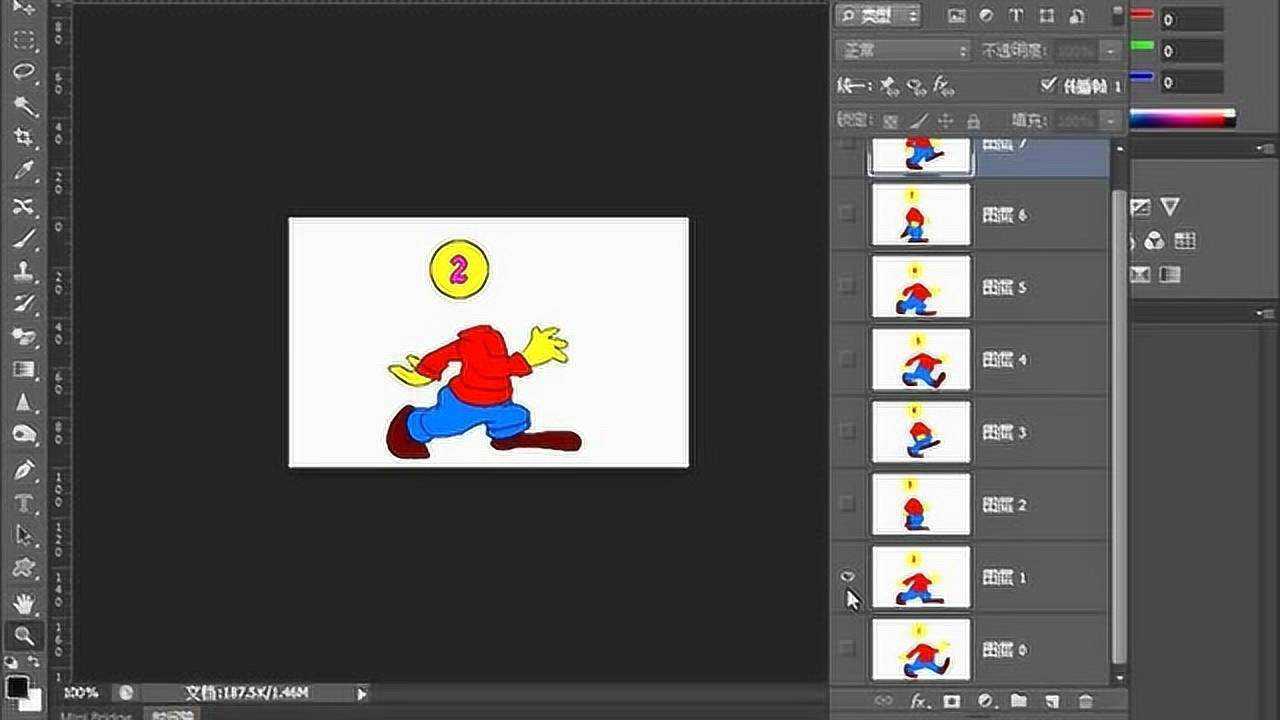The width and height of the screenshot is (1280, 720).
Task: Show layer 图层 3
Action: (848, 431)
